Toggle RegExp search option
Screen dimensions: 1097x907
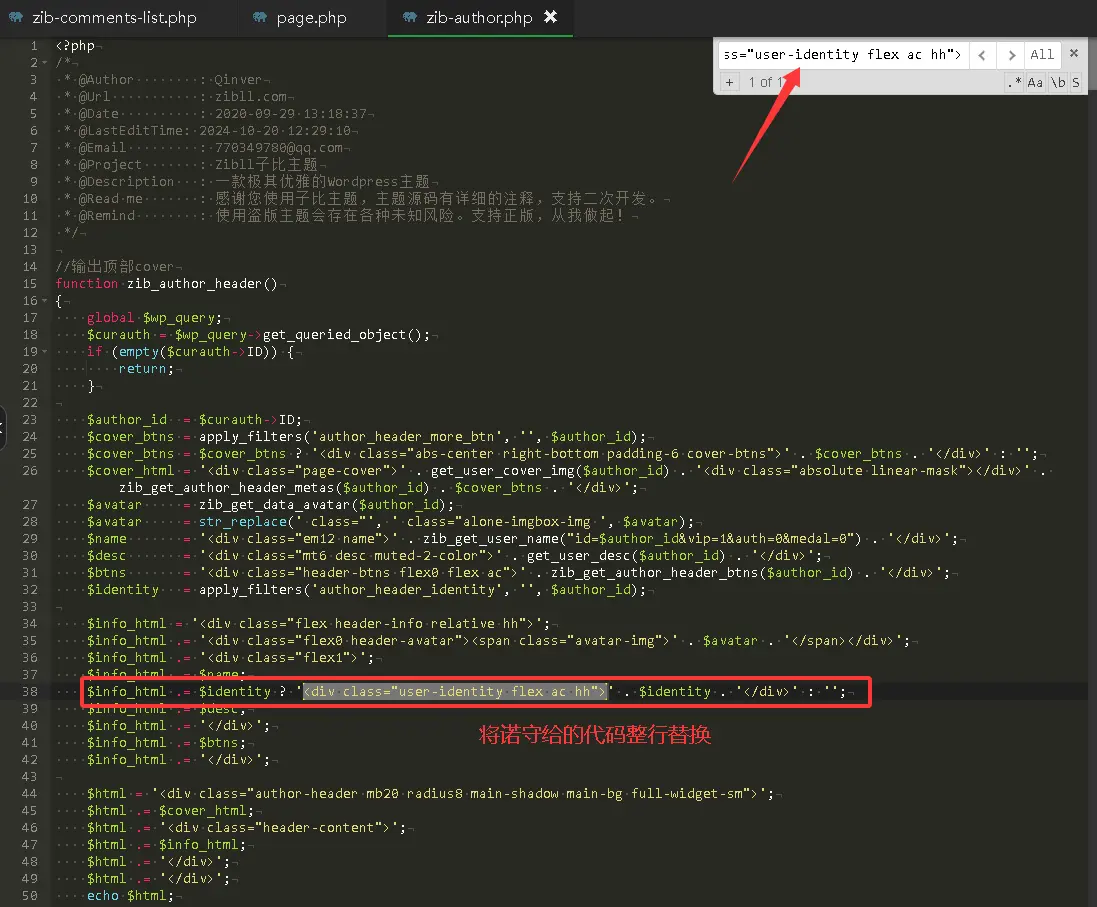coord(1014,82)
